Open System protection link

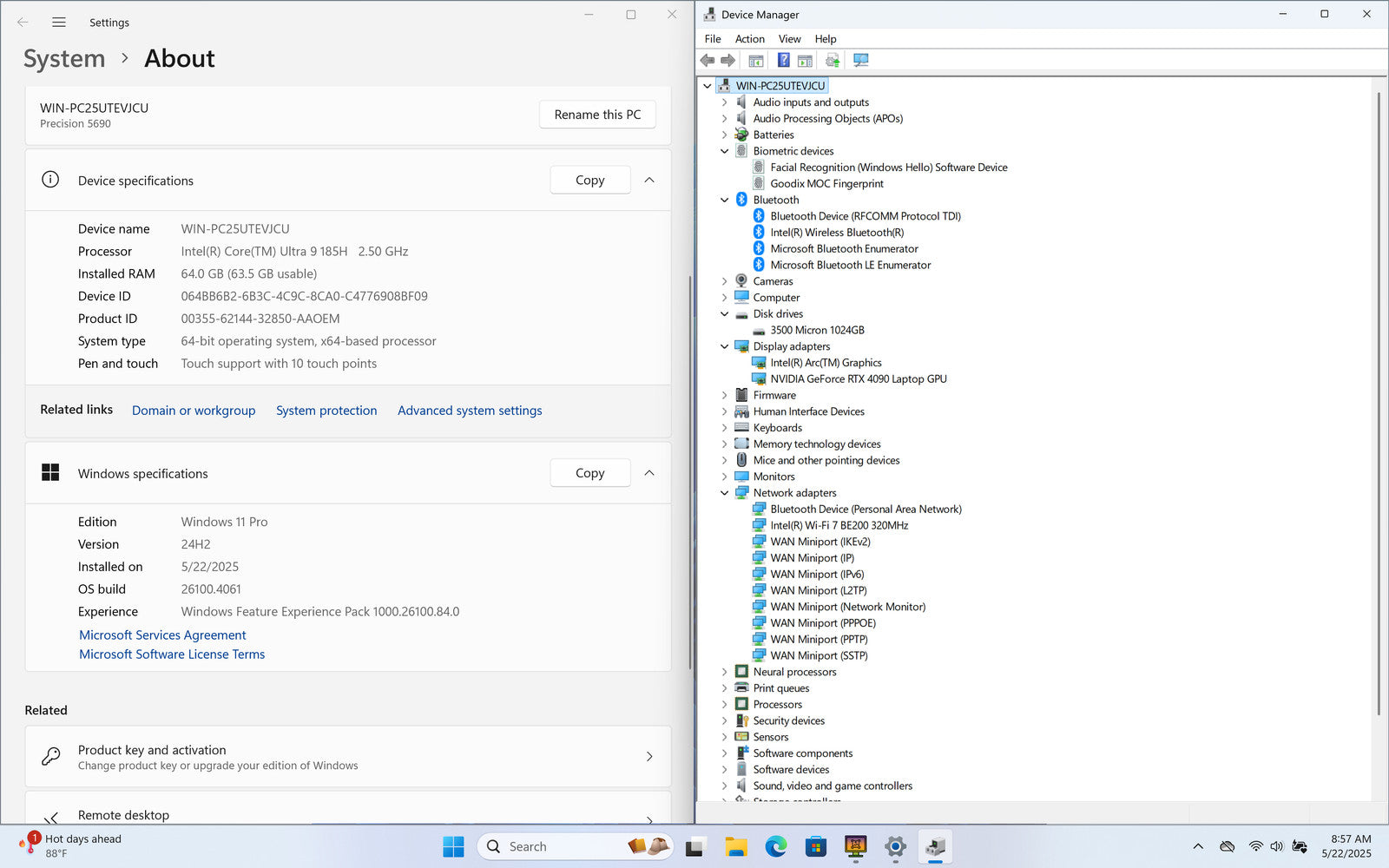[x=326, y=411]
